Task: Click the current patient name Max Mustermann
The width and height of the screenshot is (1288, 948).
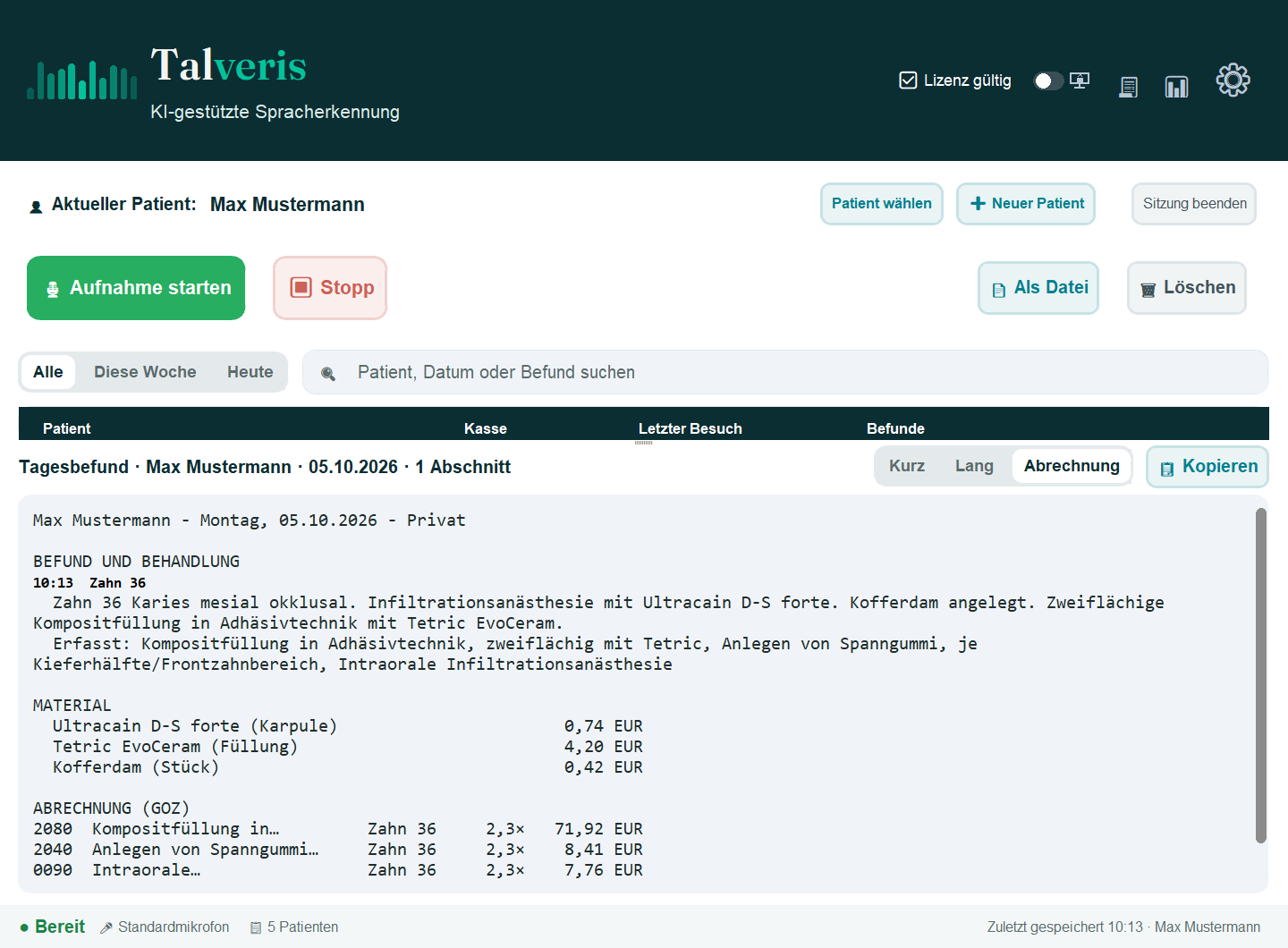Action: point(287,205)
